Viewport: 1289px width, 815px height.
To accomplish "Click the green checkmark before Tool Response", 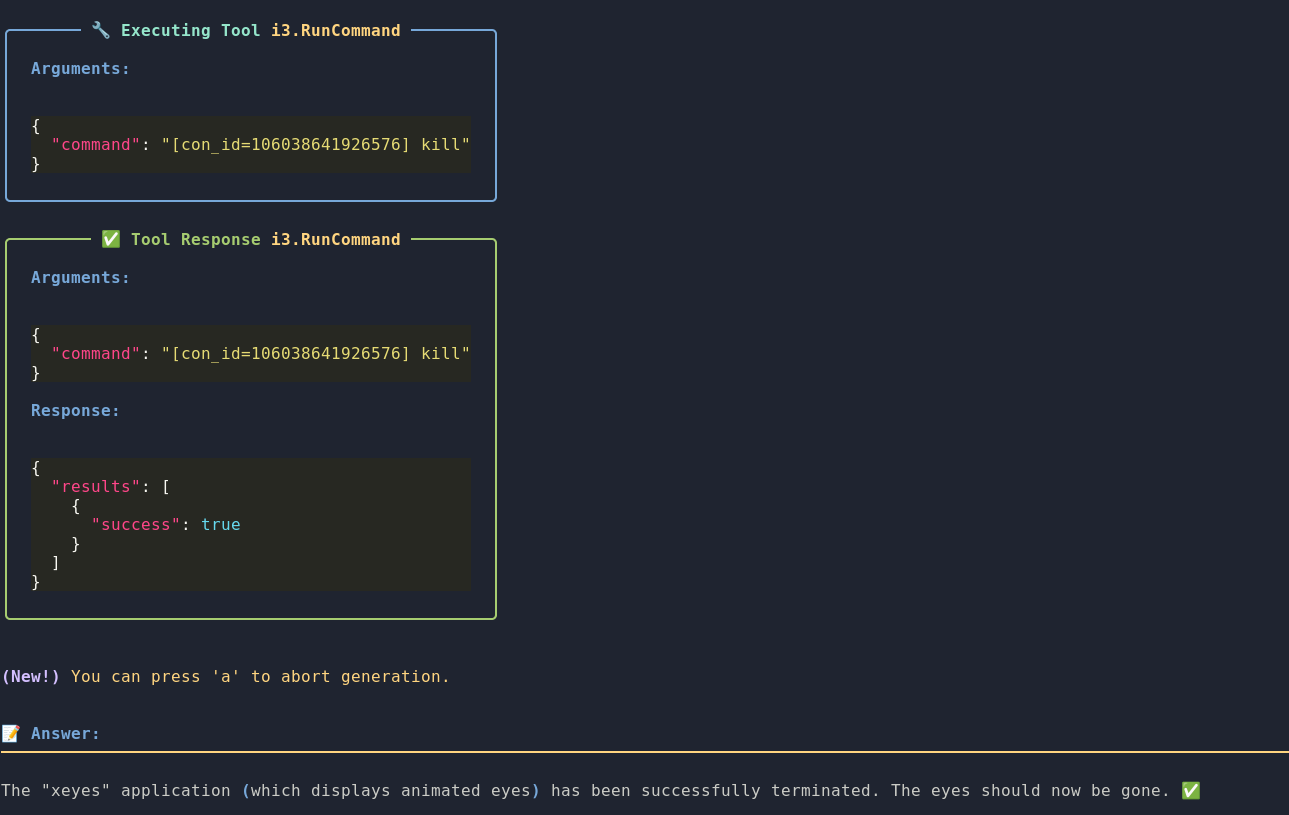I will tap(110, 239).
